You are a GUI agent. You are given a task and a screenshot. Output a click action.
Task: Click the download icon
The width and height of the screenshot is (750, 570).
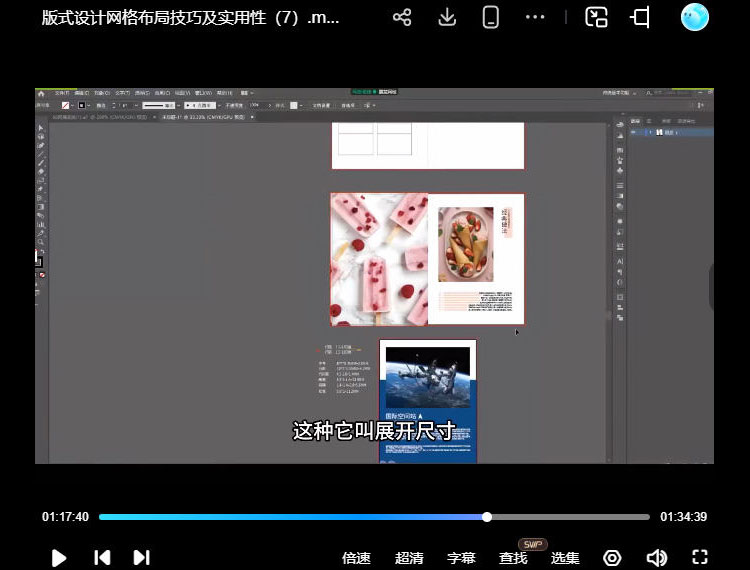tap(447, 18)
